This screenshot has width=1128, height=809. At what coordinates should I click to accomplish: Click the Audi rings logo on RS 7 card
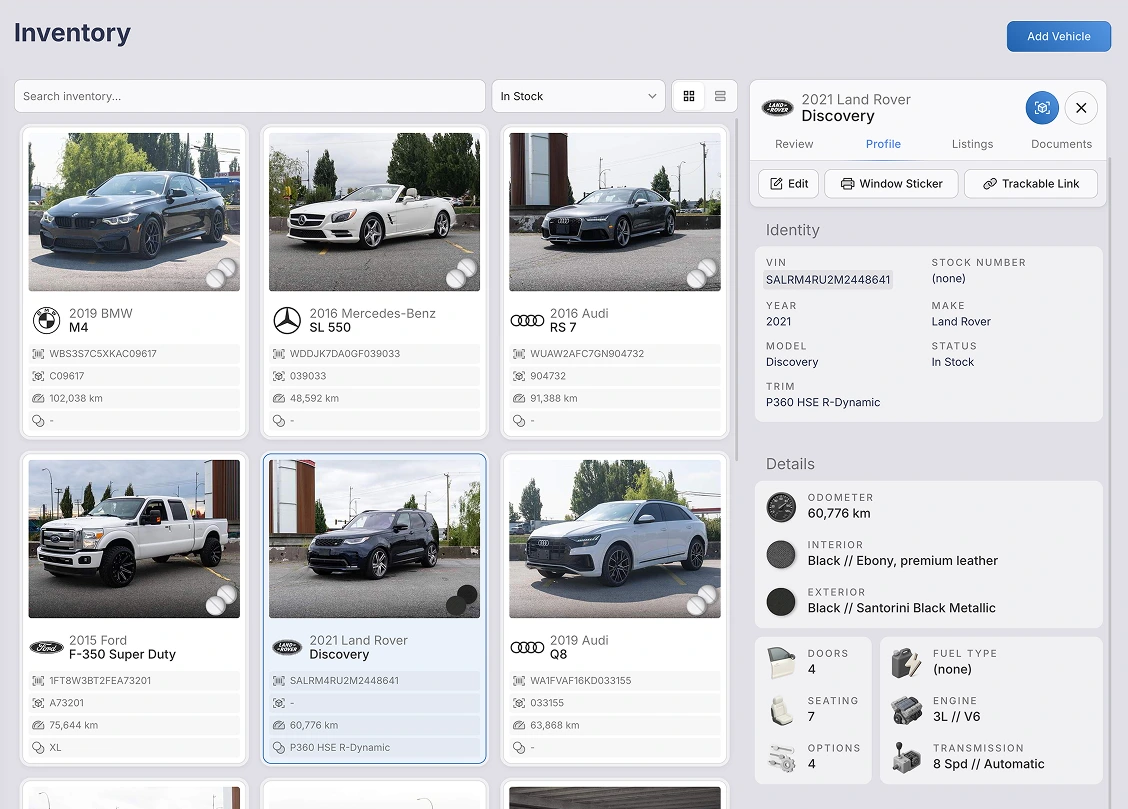527,320
